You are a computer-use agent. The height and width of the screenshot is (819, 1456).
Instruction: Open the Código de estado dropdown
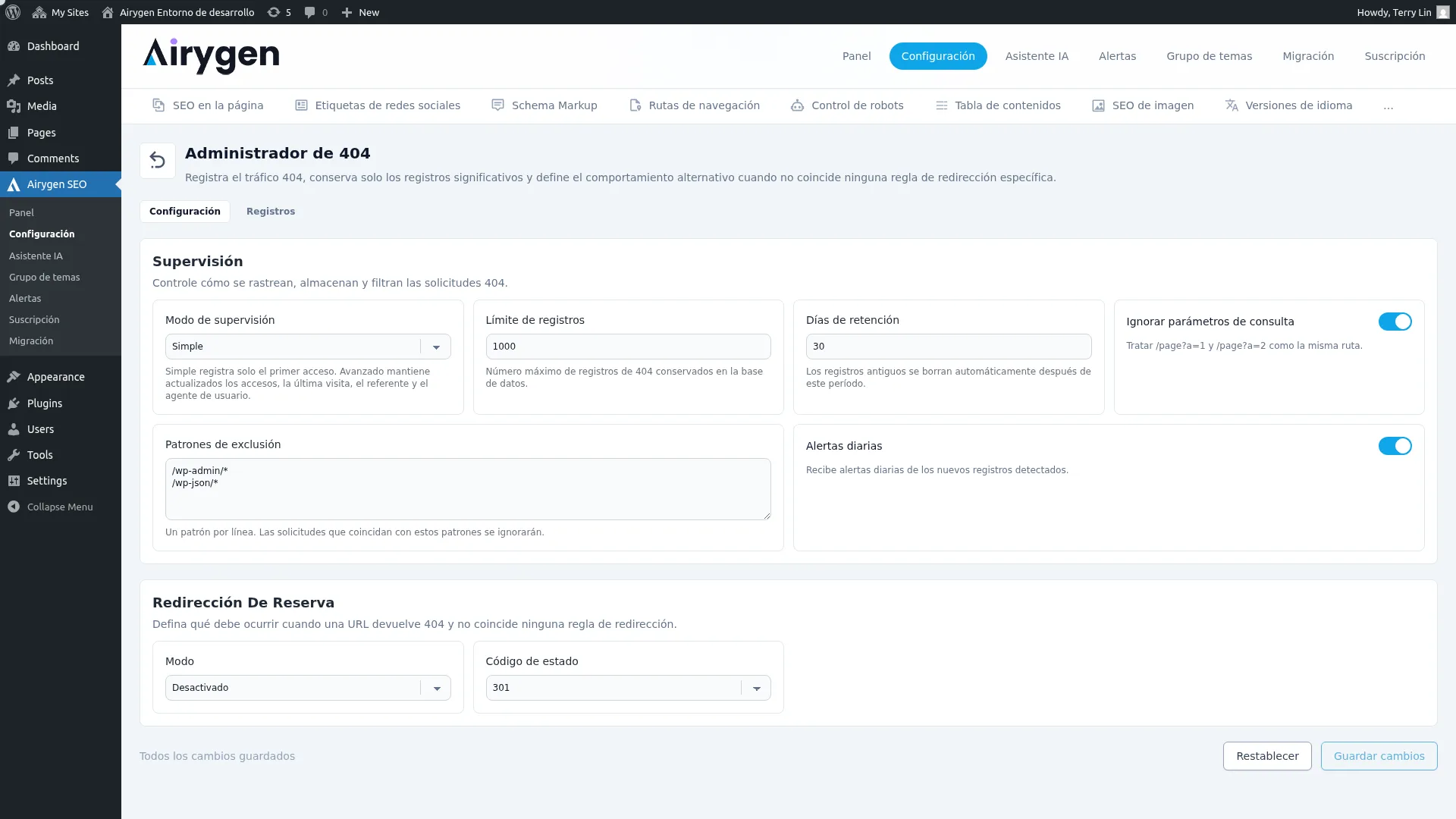point(628,688)
